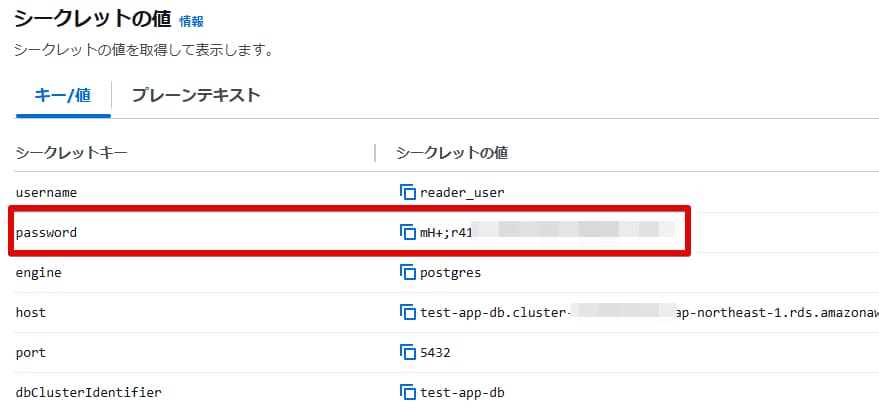The height and width of the screenshot is (412, 879).
Task: Open the 情報 info link
Action: (x=190, y=20)
